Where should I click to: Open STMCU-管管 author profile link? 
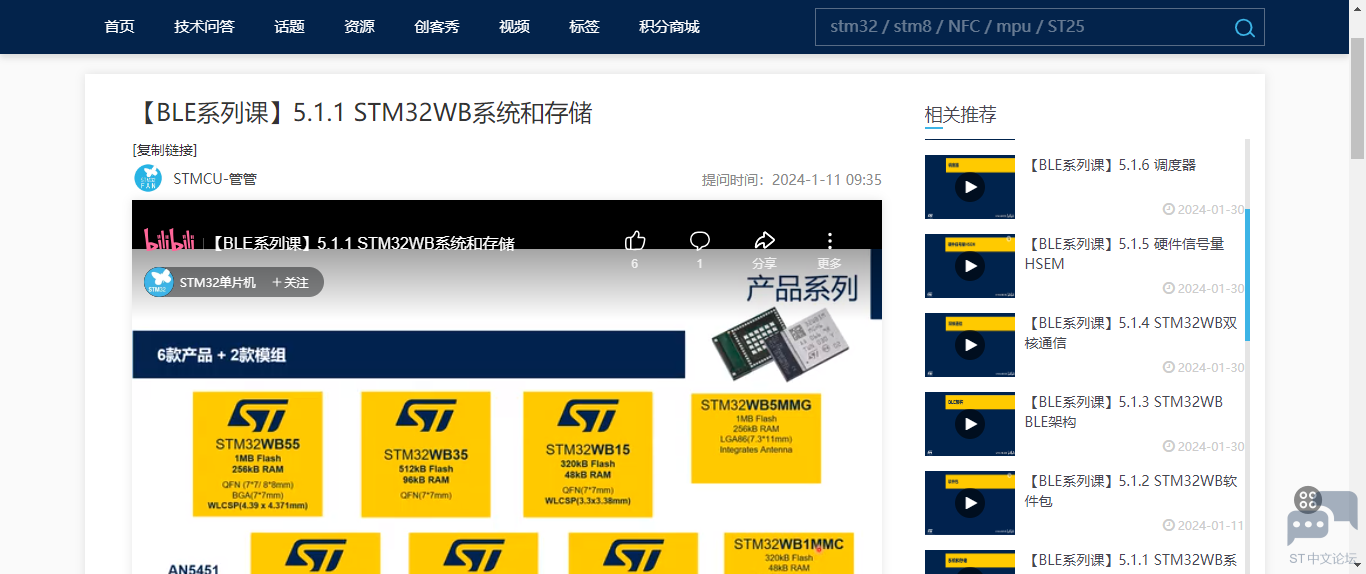[215, 179]
